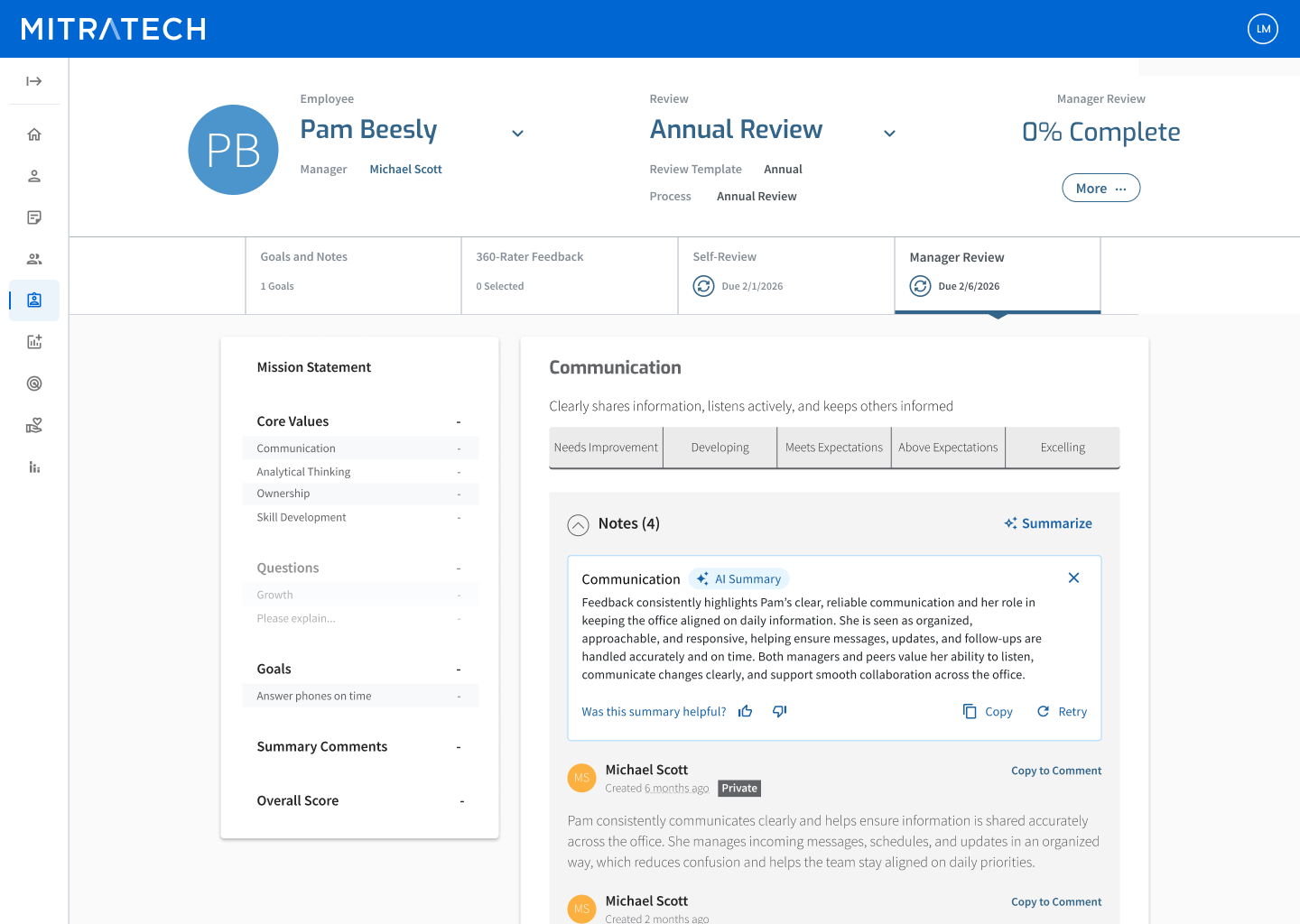Select Ownership core value
This screenshot has width=1300, height=924.
(x=360, y=494)
